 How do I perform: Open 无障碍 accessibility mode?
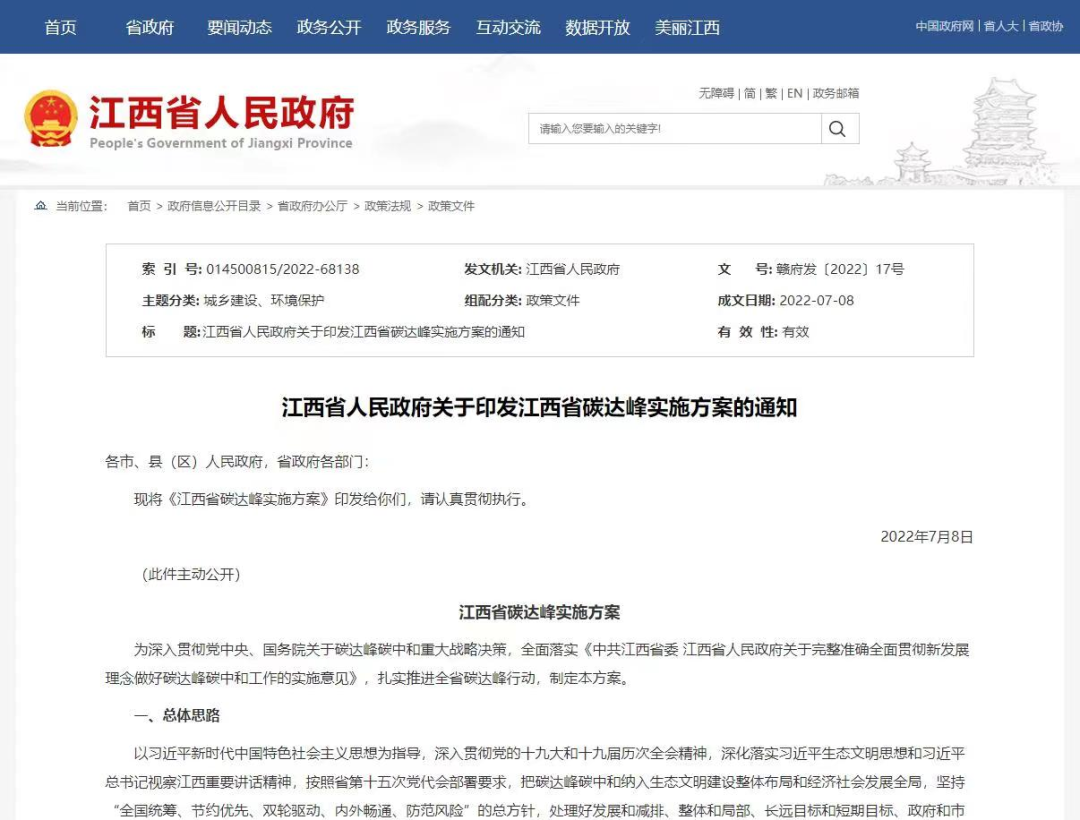[x=716, y=93]
